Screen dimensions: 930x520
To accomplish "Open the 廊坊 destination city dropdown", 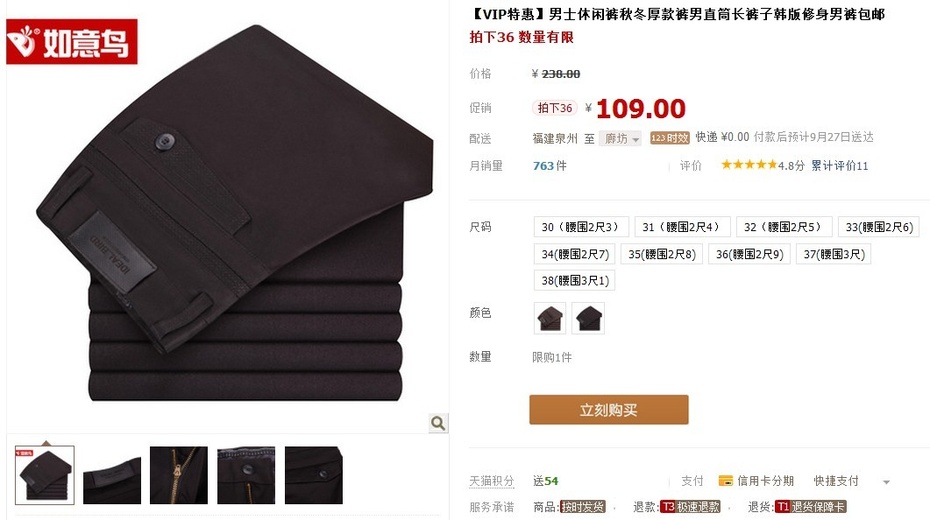I will point(620,139).
